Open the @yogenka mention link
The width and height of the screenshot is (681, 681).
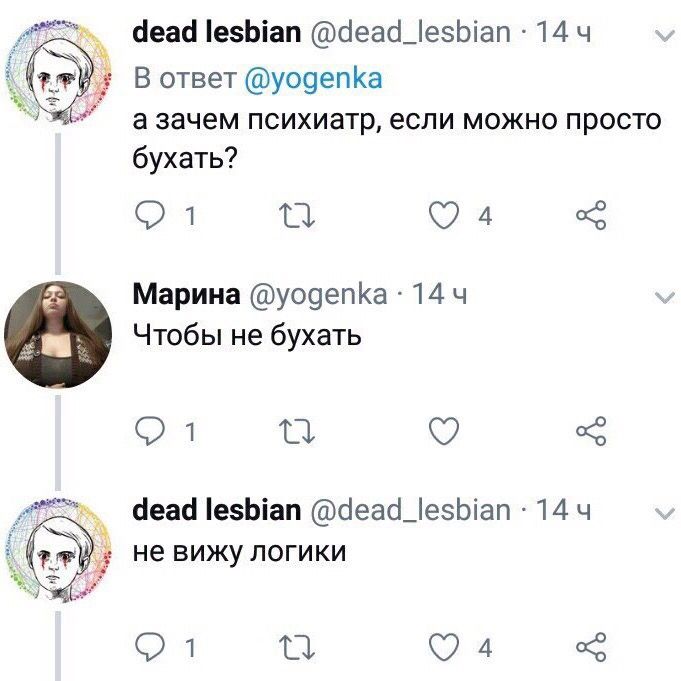click(x=314, y=79)
